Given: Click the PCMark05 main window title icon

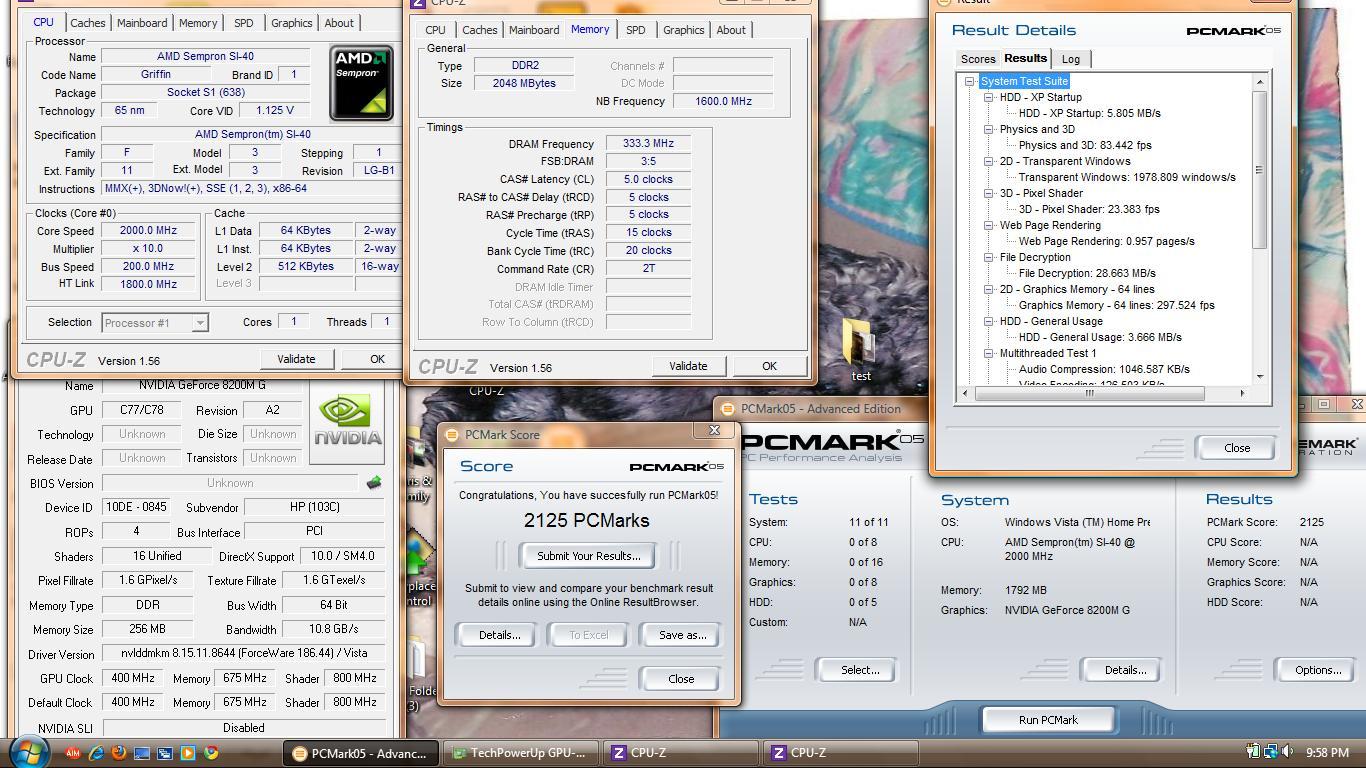Looking at the screenshot, I should pyautogui.click(x=728, y=408).
